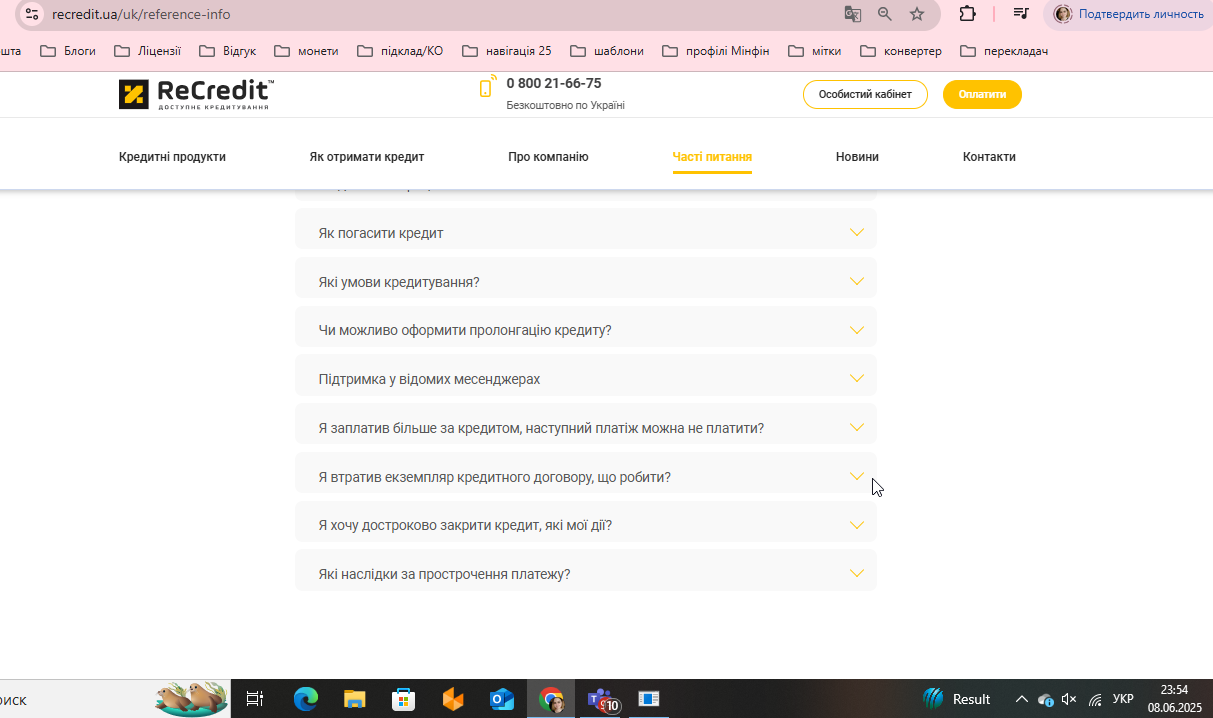
Task: Click the yellow phone icon next to the number
Action: pos(487,87)
